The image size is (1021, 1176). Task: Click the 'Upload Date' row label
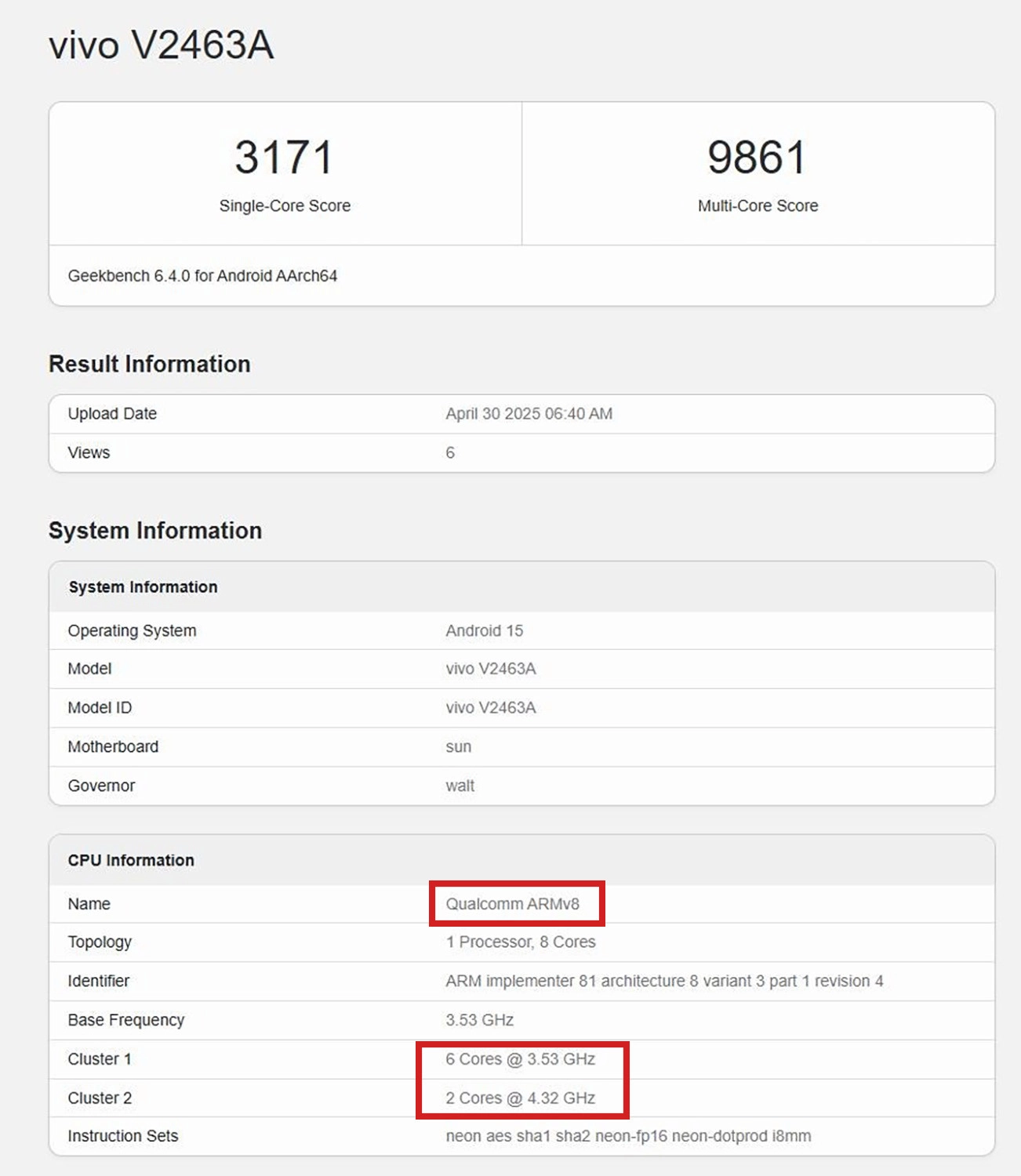pyautogui.click(x=112, y=414)
